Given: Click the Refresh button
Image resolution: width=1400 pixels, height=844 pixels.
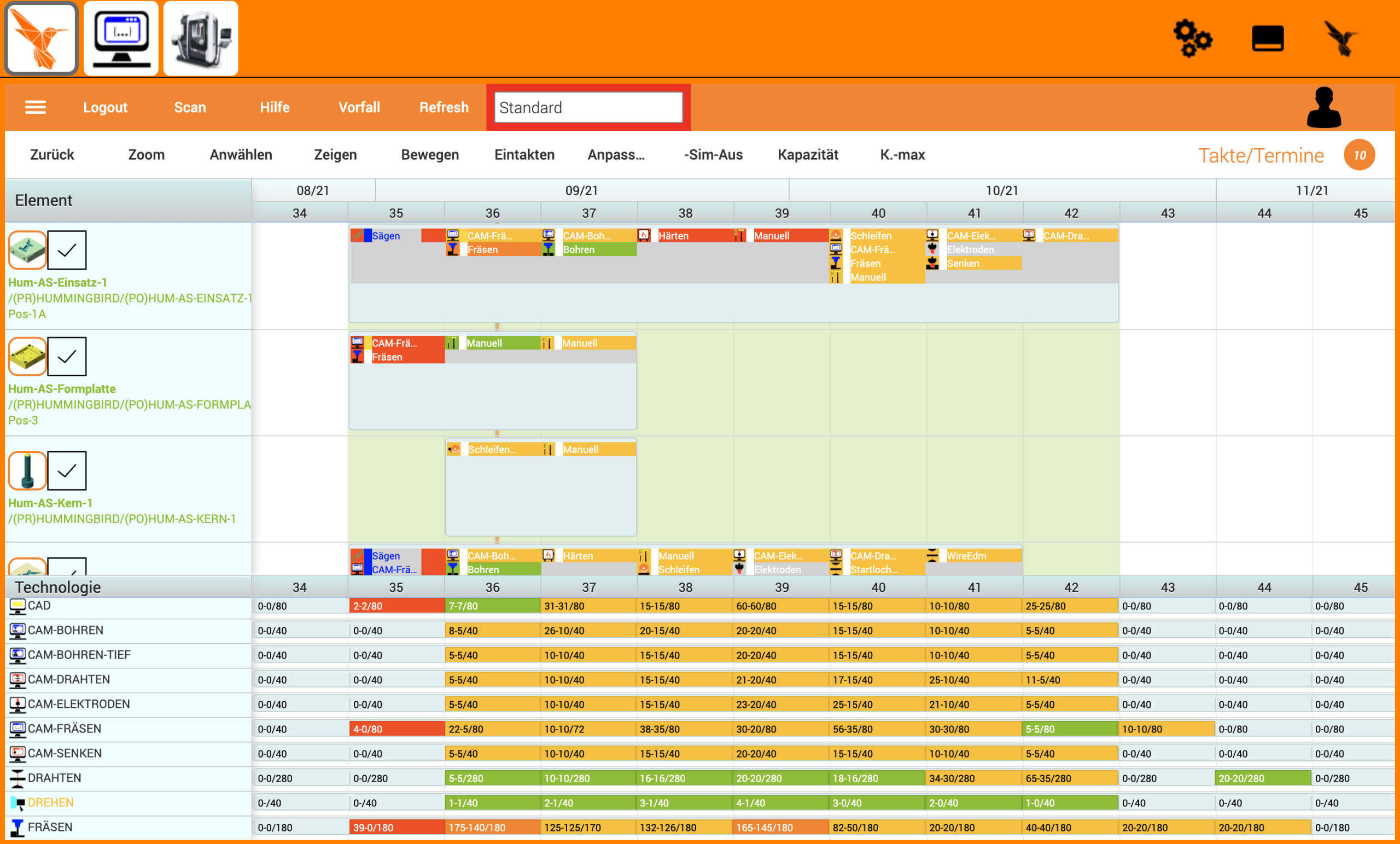Looking at the screenshot, I should click(444, 107).
